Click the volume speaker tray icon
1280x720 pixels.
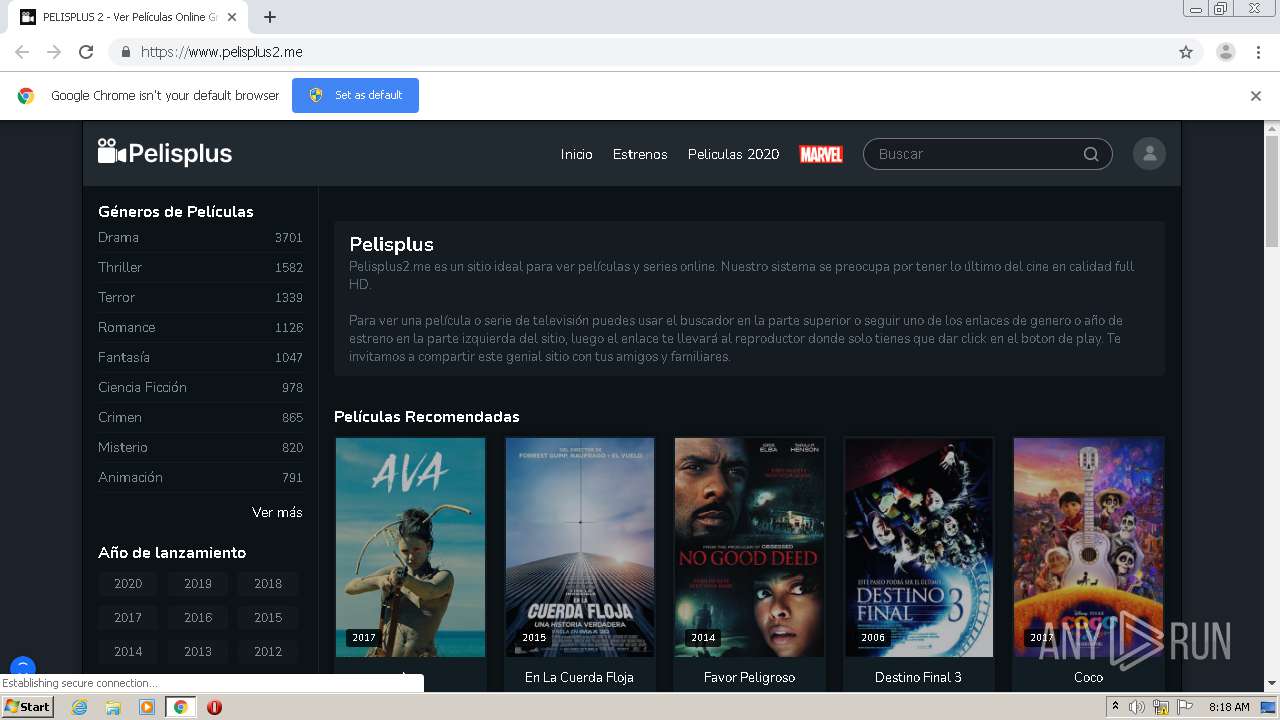1137,707
